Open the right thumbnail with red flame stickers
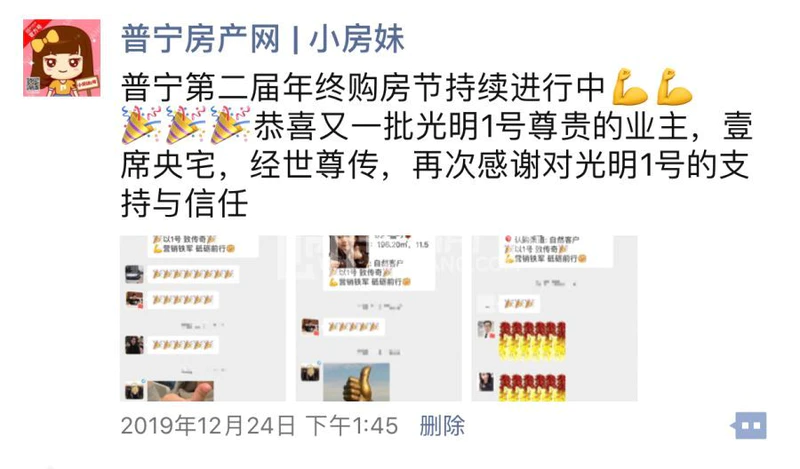The height and width of the screenshot is (469, 800). click(x=554, y=318)
